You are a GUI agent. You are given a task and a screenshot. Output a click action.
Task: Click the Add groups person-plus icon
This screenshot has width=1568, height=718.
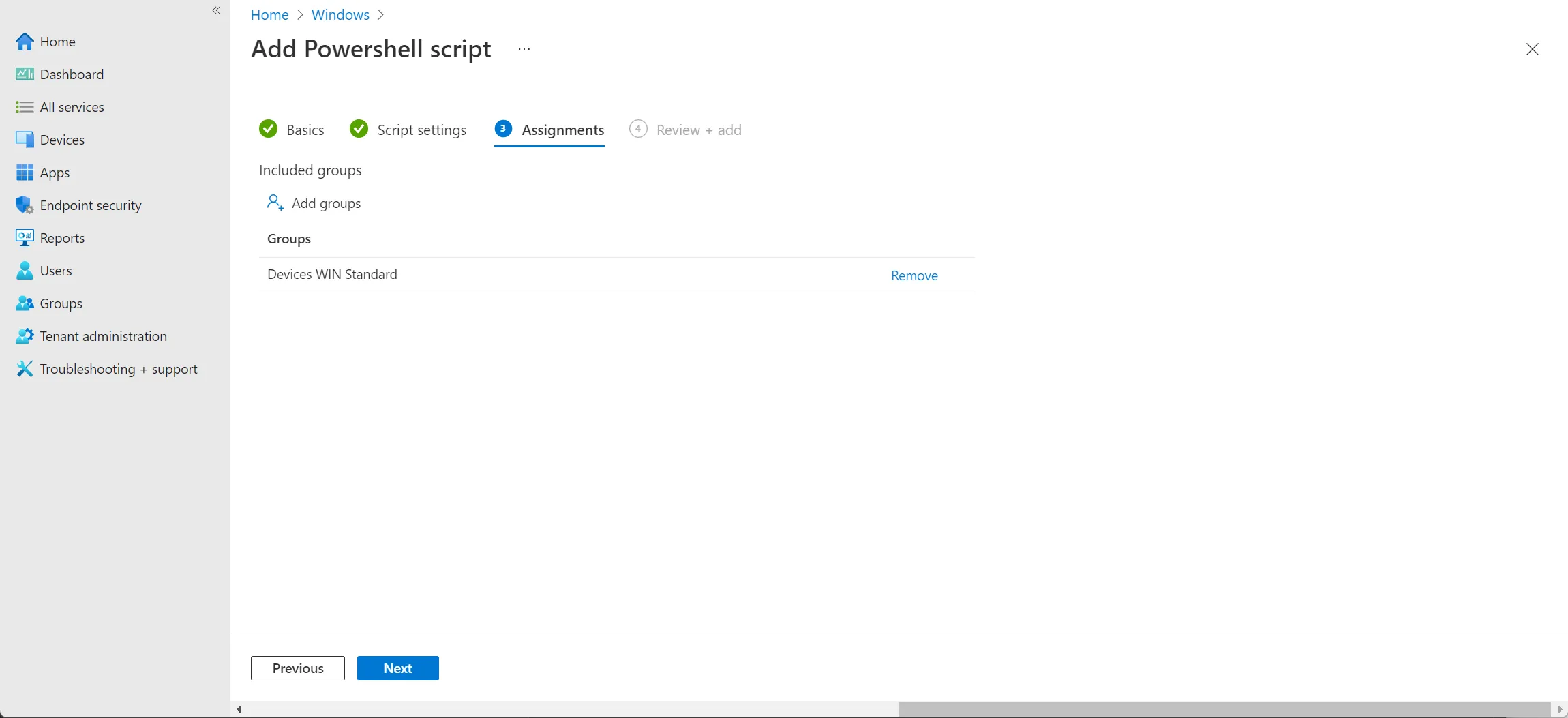coord(275,203)
